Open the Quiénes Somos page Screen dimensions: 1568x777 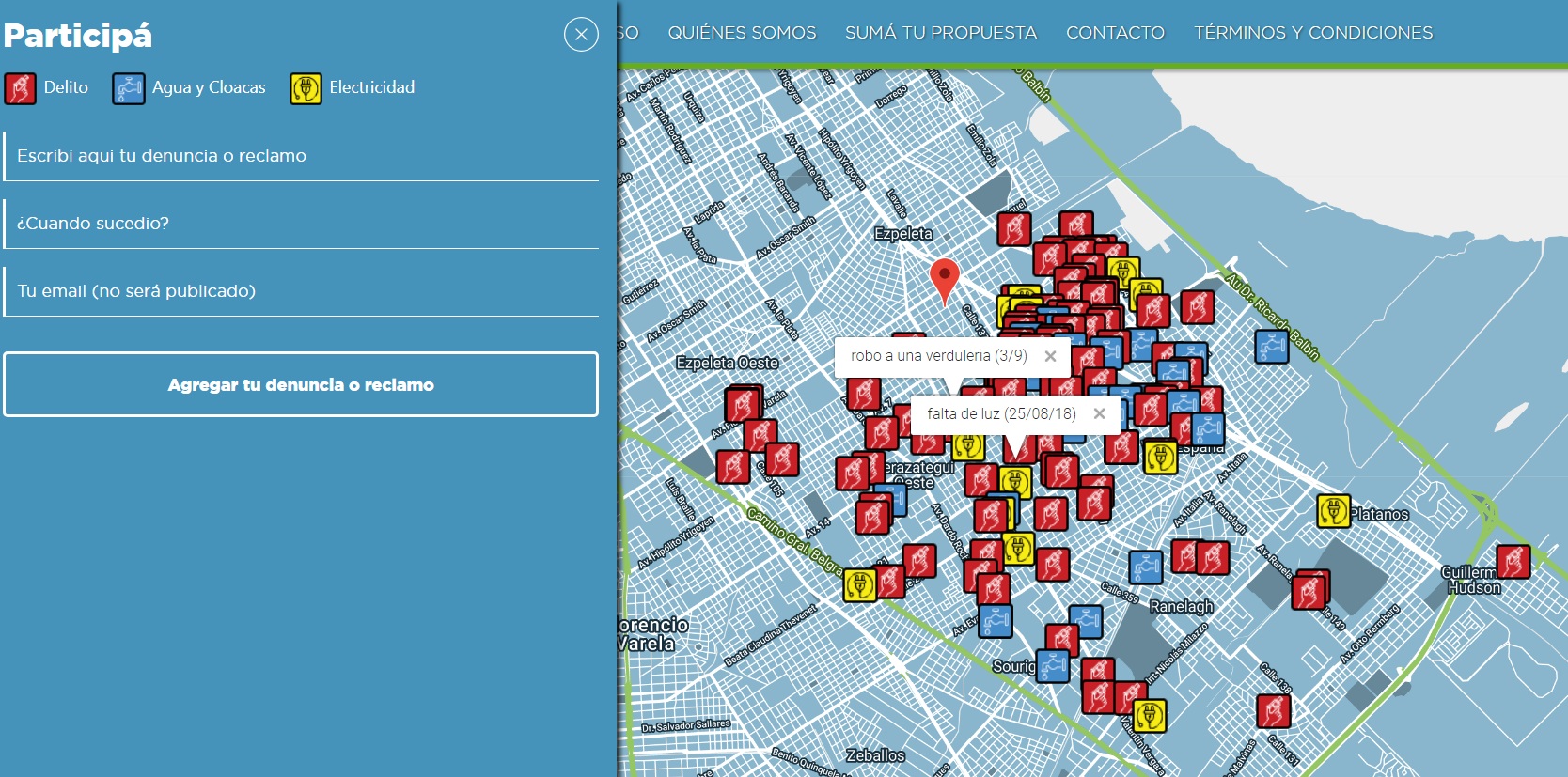tap(742, 33)
